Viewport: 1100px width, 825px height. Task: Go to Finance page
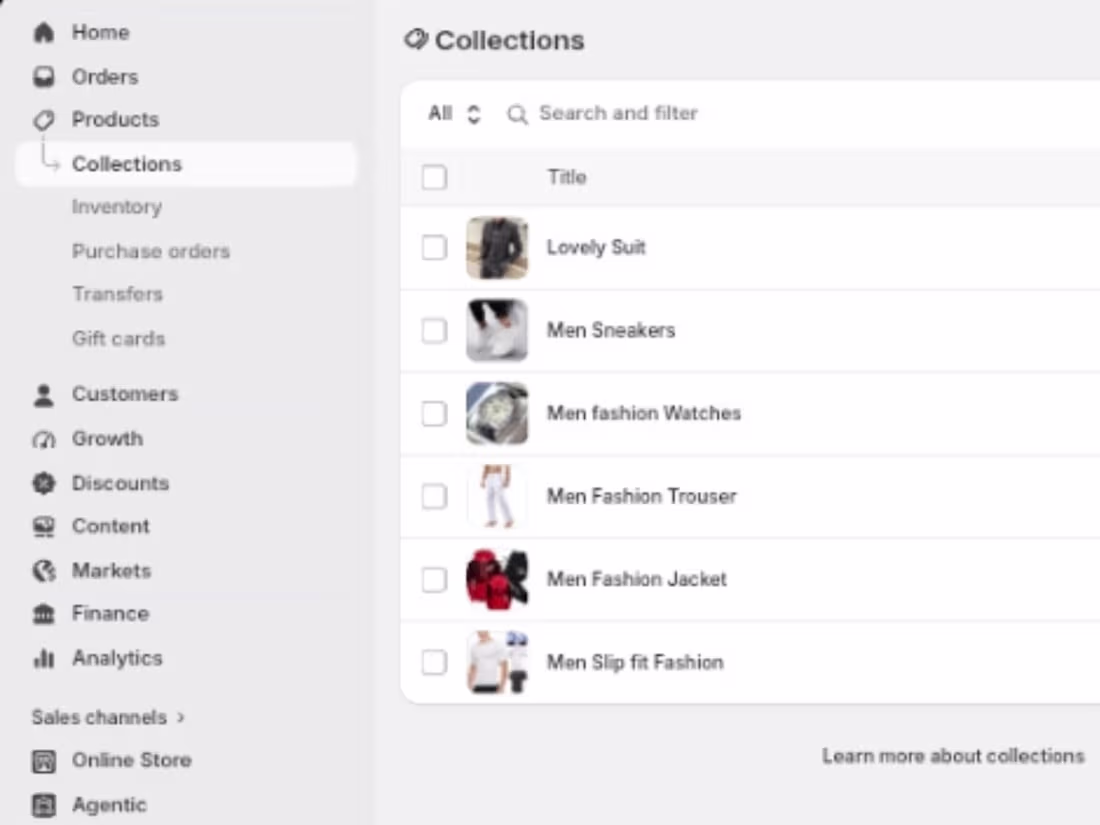pyautogui.click(x=111, y=614)
